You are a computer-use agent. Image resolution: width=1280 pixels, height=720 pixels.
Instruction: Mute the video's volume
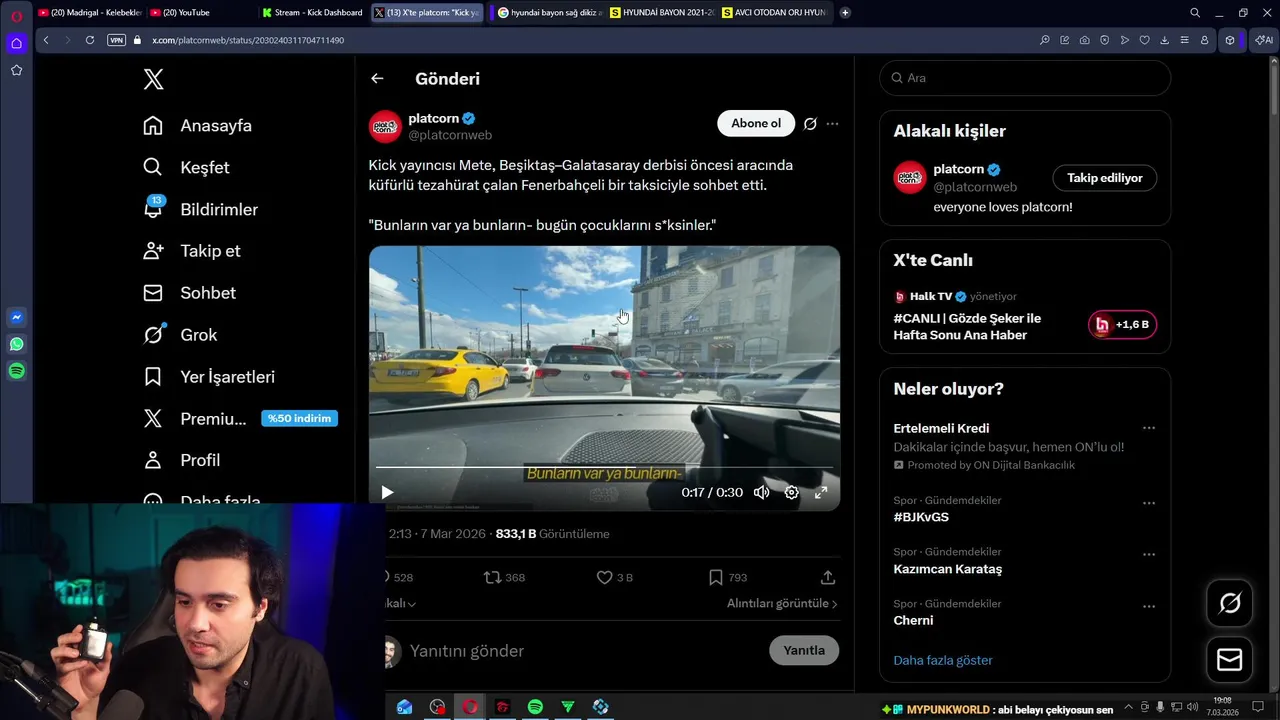point(762,492)
